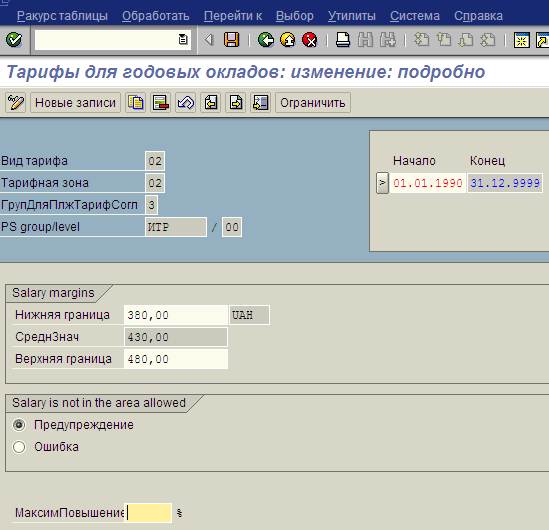Click the currency field UAH
Viewport: 549px width, 530px height.
(x=249, y=315)
